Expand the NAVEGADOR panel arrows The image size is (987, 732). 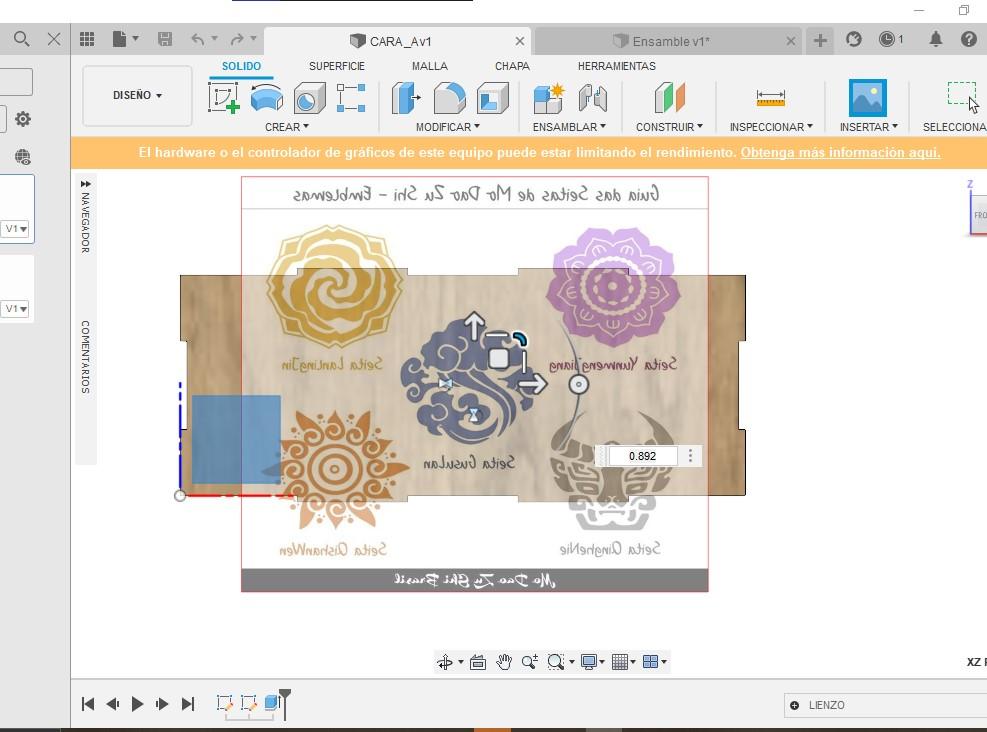86,184
